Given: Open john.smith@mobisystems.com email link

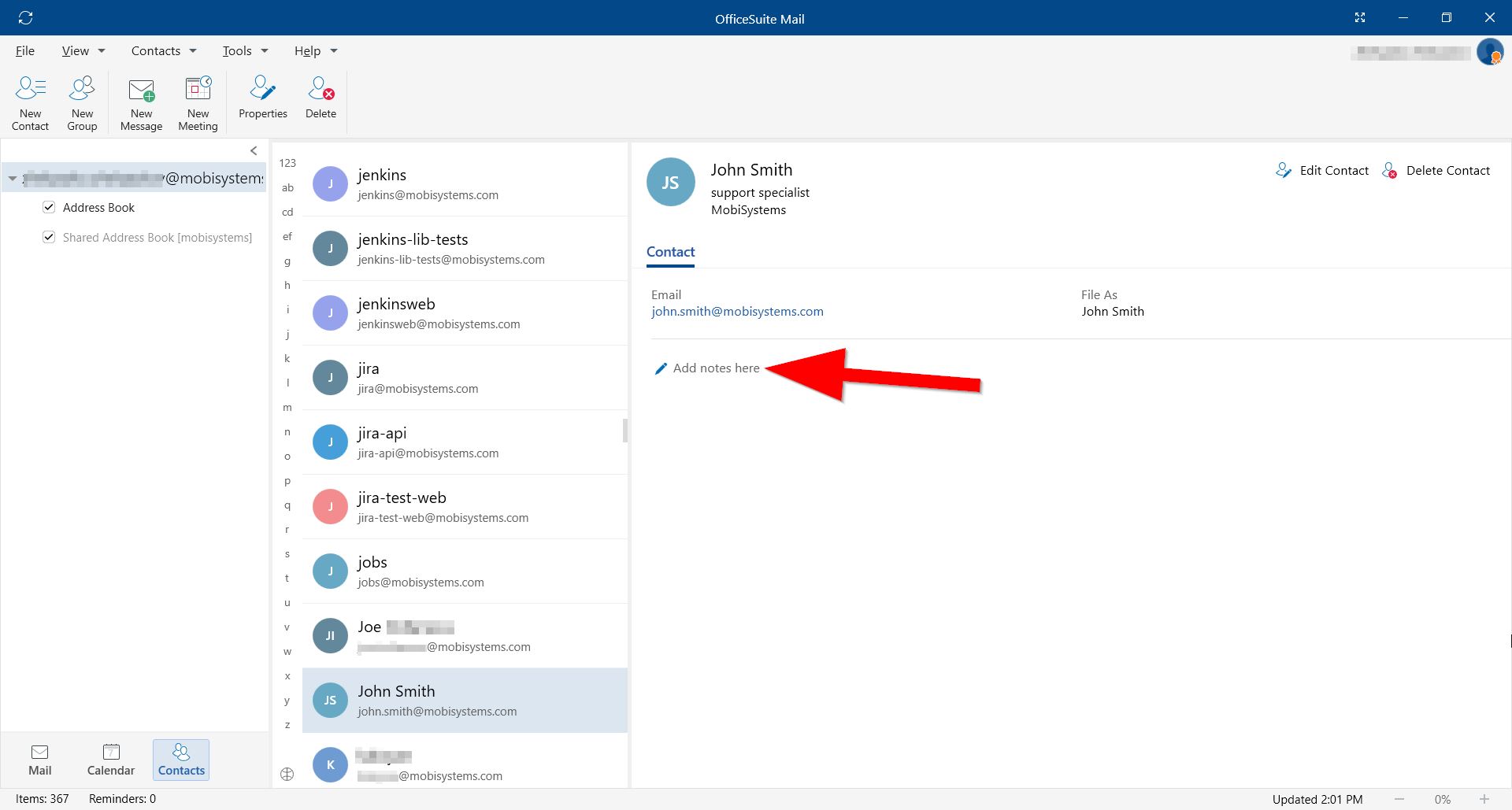Looking at the screenshot, I should (x=737, y=311).
